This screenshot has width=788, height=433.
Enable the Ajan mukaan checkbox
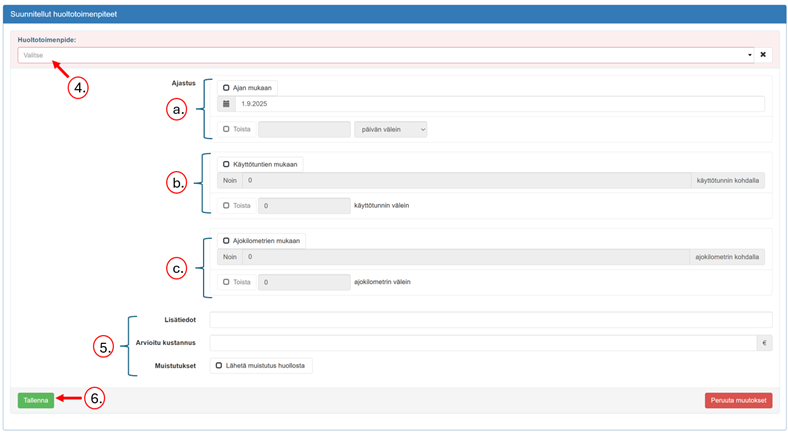(227, 88)
